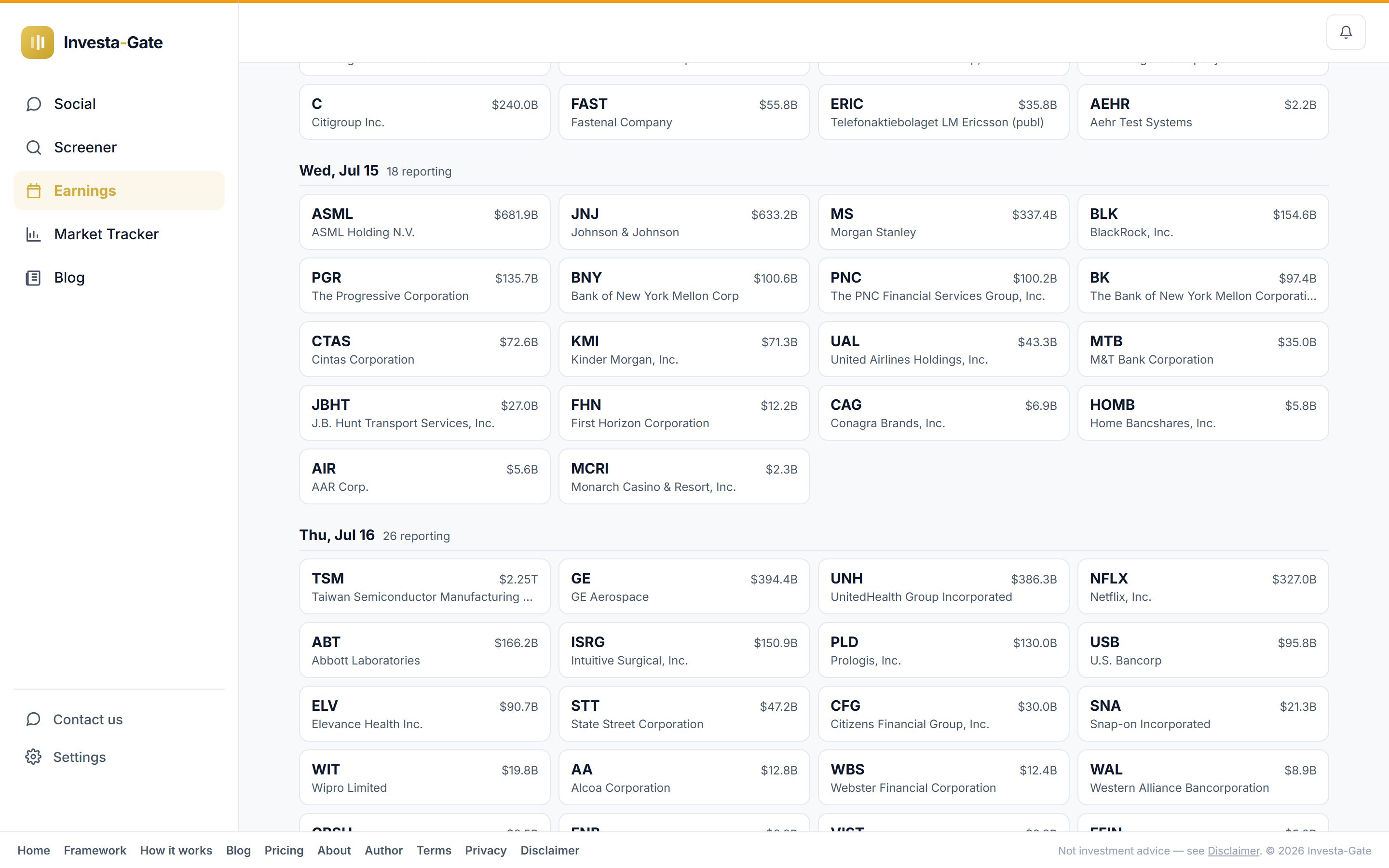Open the ISRG Intuitive Surgical card
This screenshot has width=1389, height=868.
coord(684,650)
